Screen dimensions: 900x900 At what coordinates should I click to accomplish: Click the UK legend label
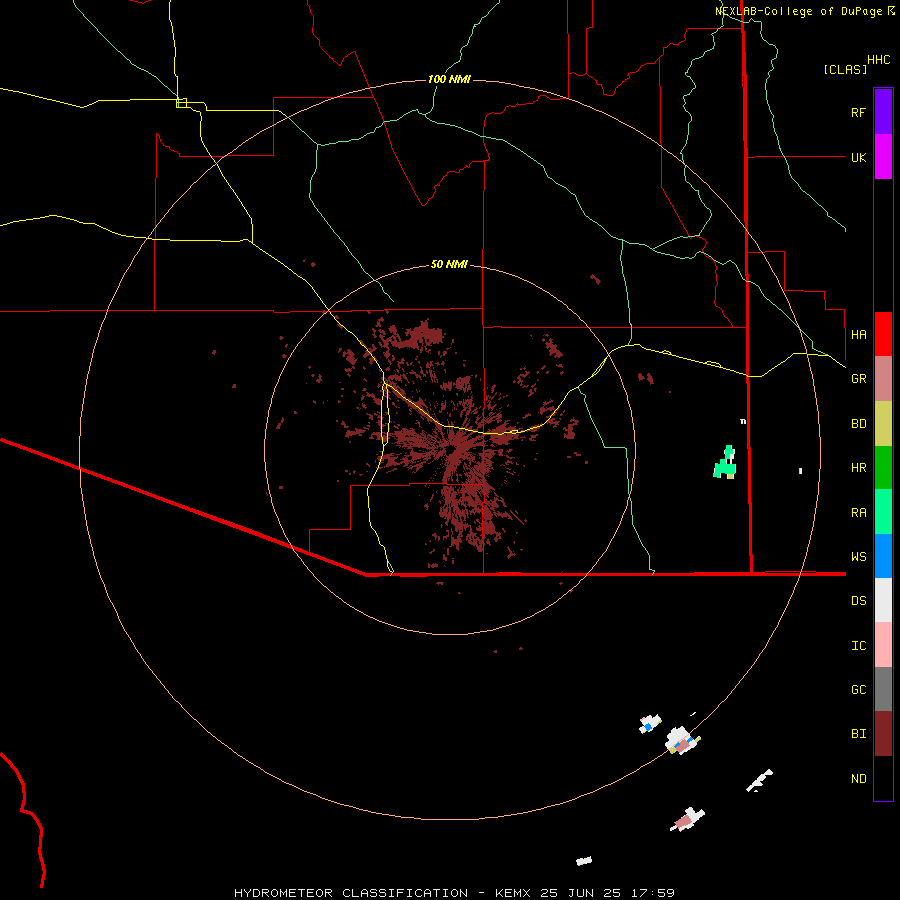tap(858, 157)
